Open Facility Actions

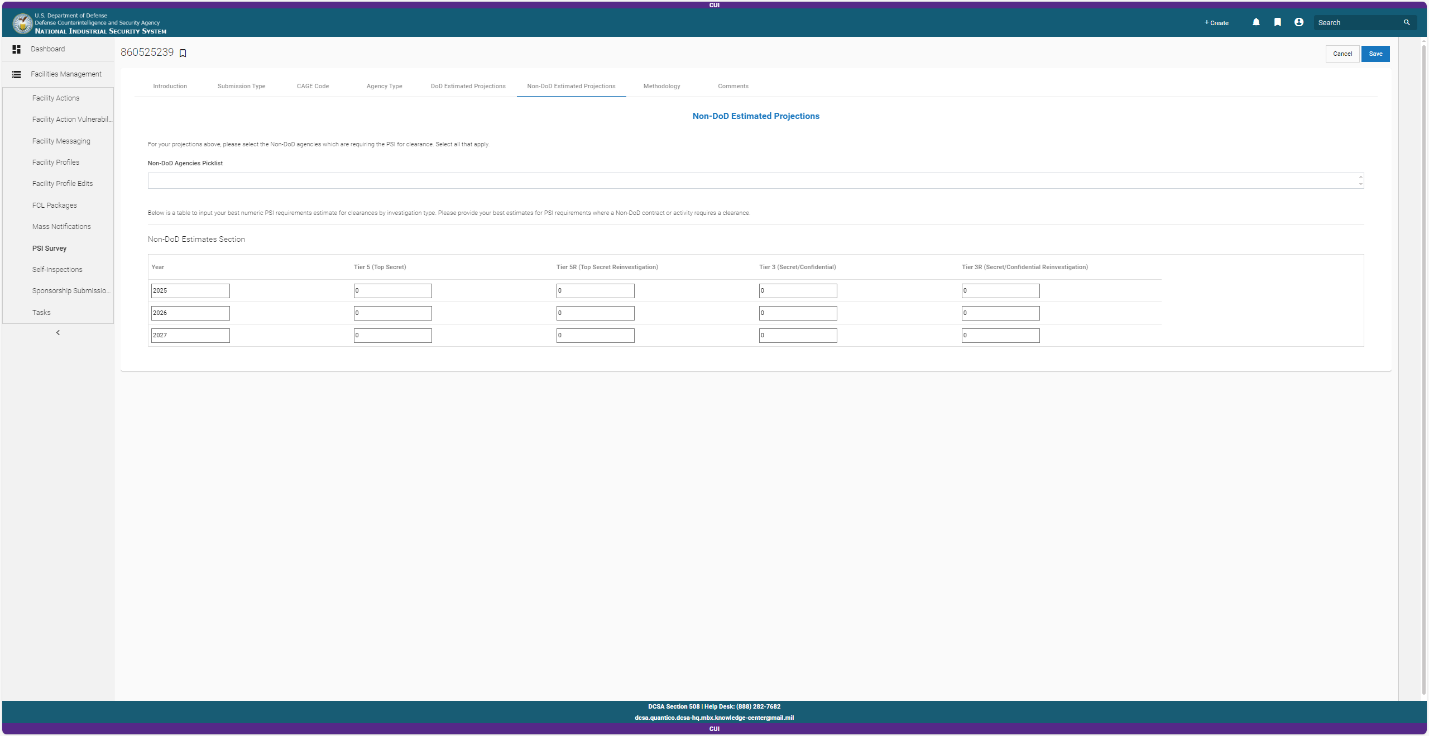click(x=58, y=98)
